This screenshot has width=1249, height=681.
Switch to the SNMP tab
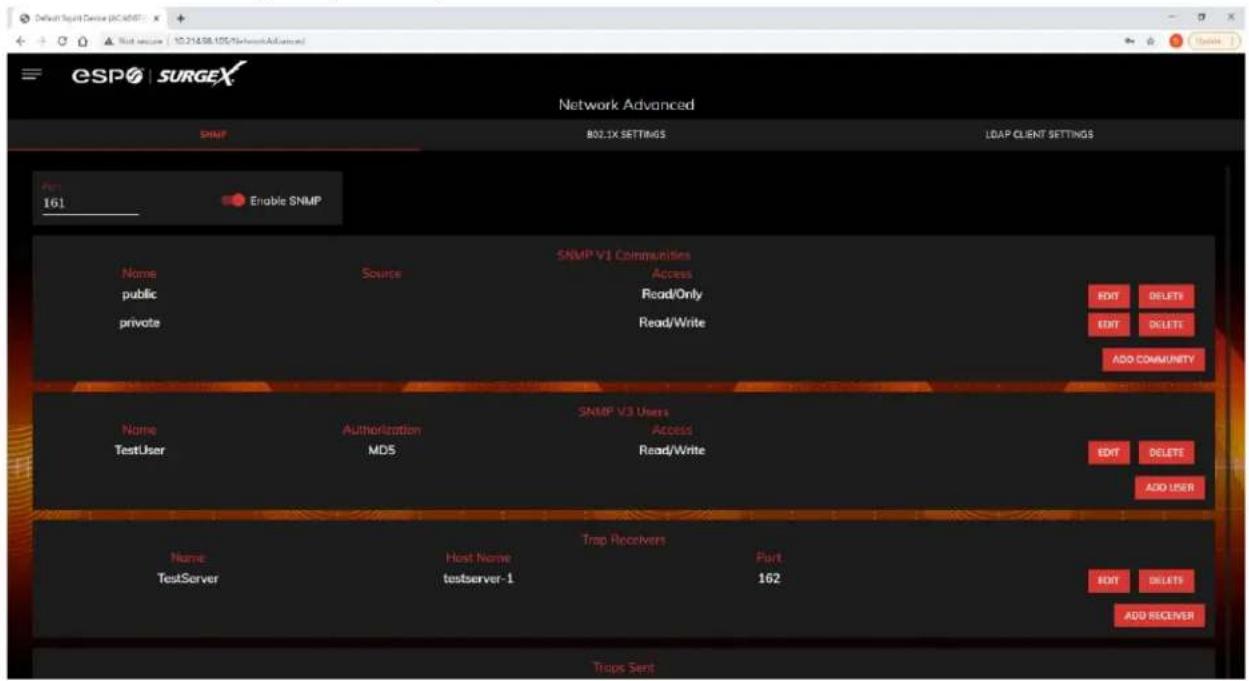click(213, 135)
